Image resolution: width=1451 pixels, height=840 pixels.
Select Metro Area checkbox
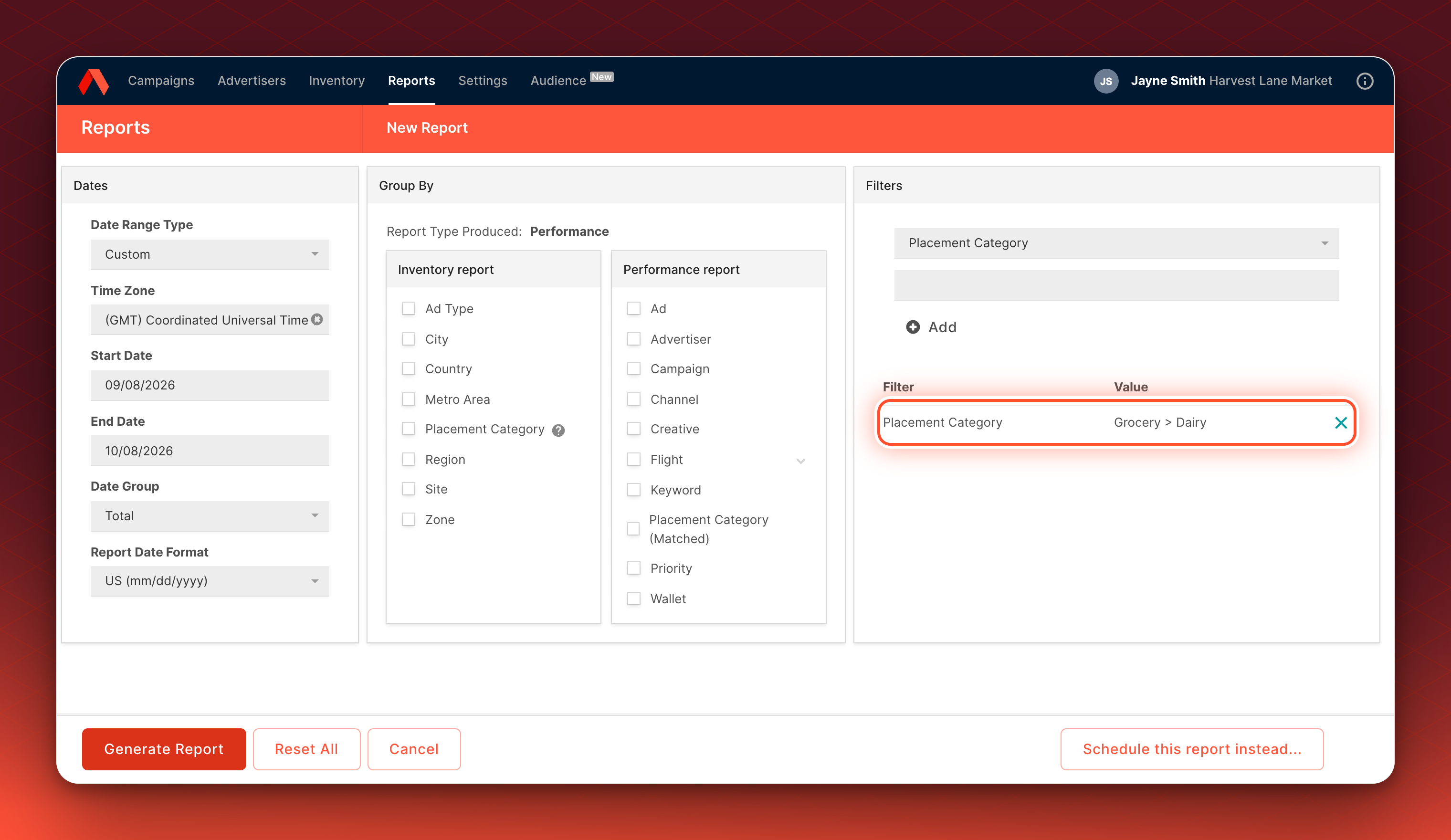(x=408, y=399)
